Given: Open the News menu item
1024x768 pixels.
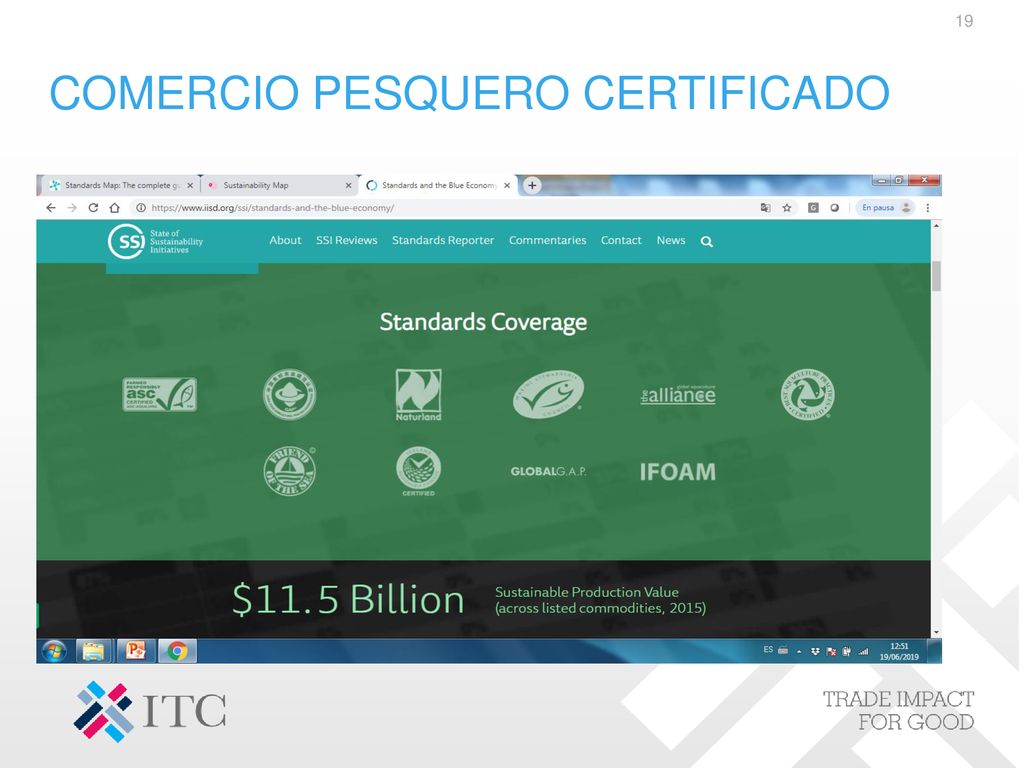Looking at the screenshot, I should 671,240.
